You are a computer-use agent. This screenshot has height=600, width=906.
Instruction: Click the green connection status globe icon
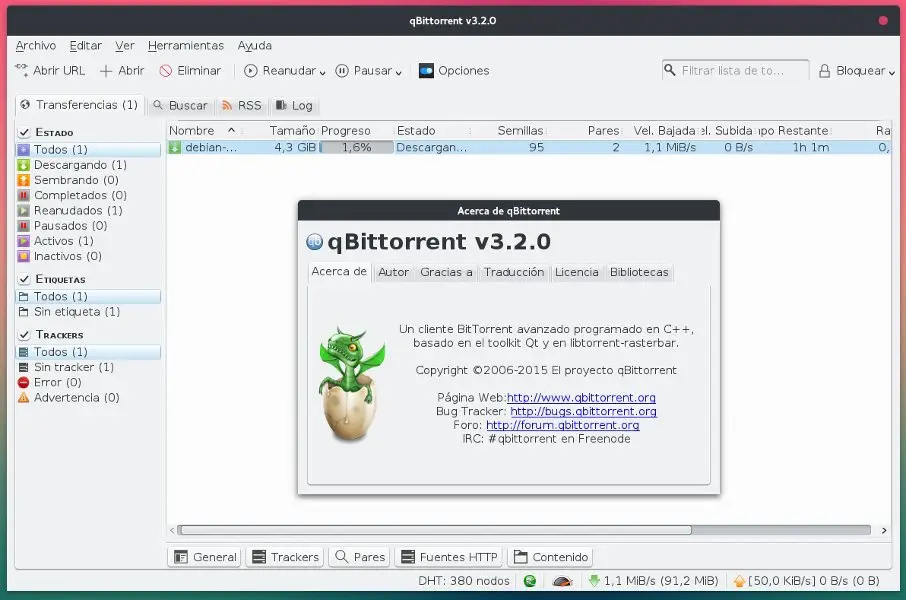coord(529,581)
